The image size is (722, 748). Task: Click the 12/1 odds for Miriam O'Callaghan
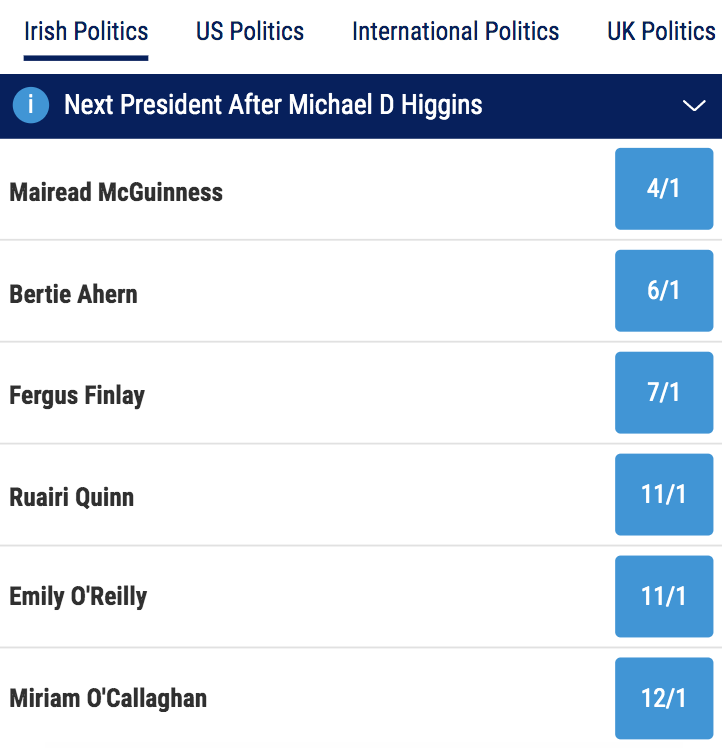pos(663,698)
